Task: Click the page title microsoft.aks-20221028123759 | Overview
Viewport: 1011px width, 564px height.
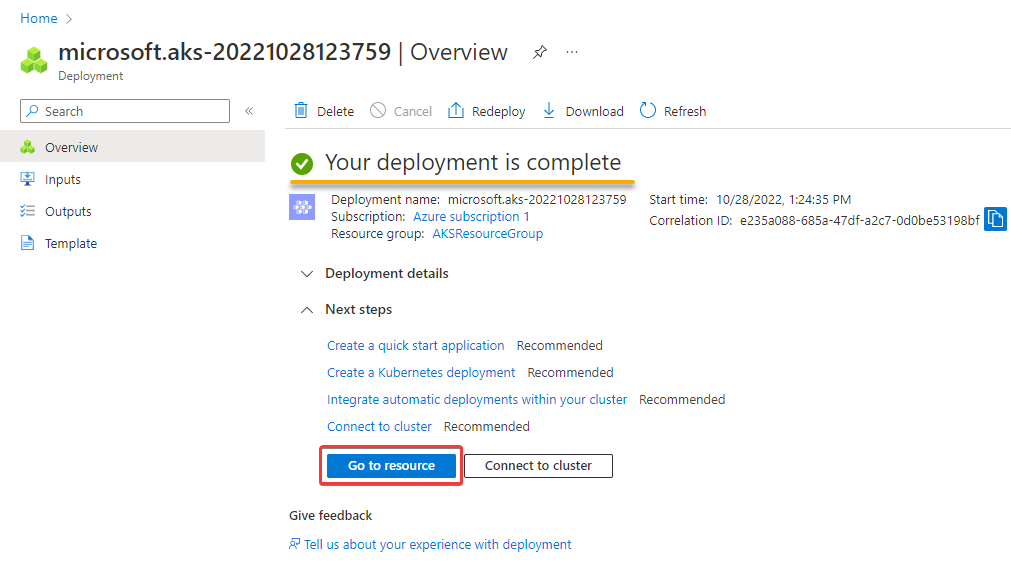Action: (x=282, y=52)
